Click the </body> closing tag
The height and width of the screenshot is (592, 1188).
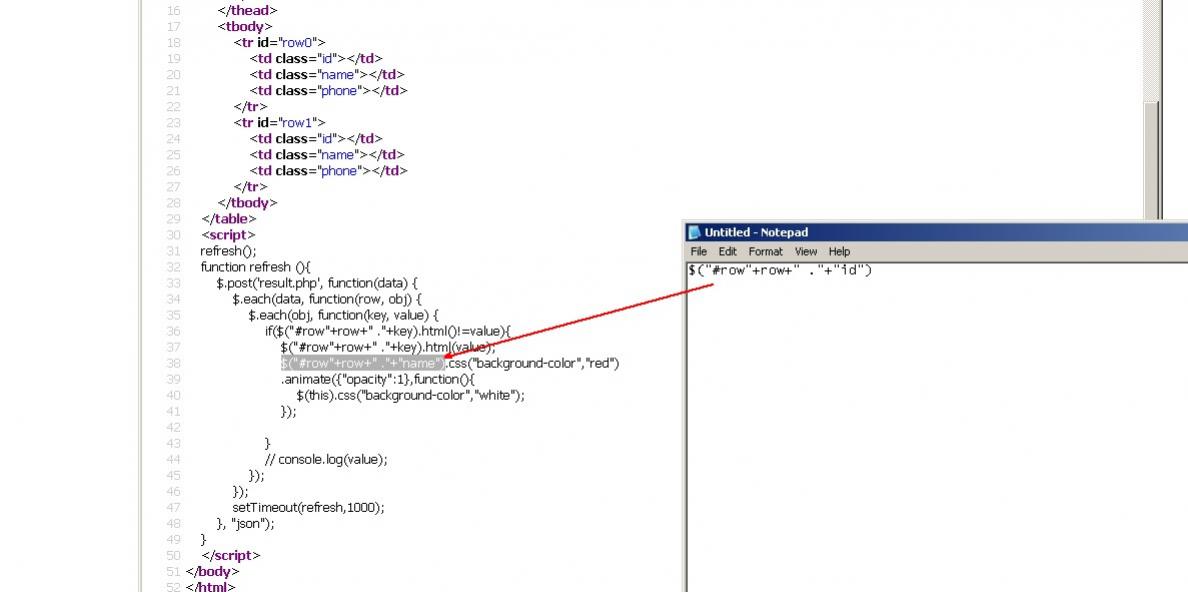point(212,572)
